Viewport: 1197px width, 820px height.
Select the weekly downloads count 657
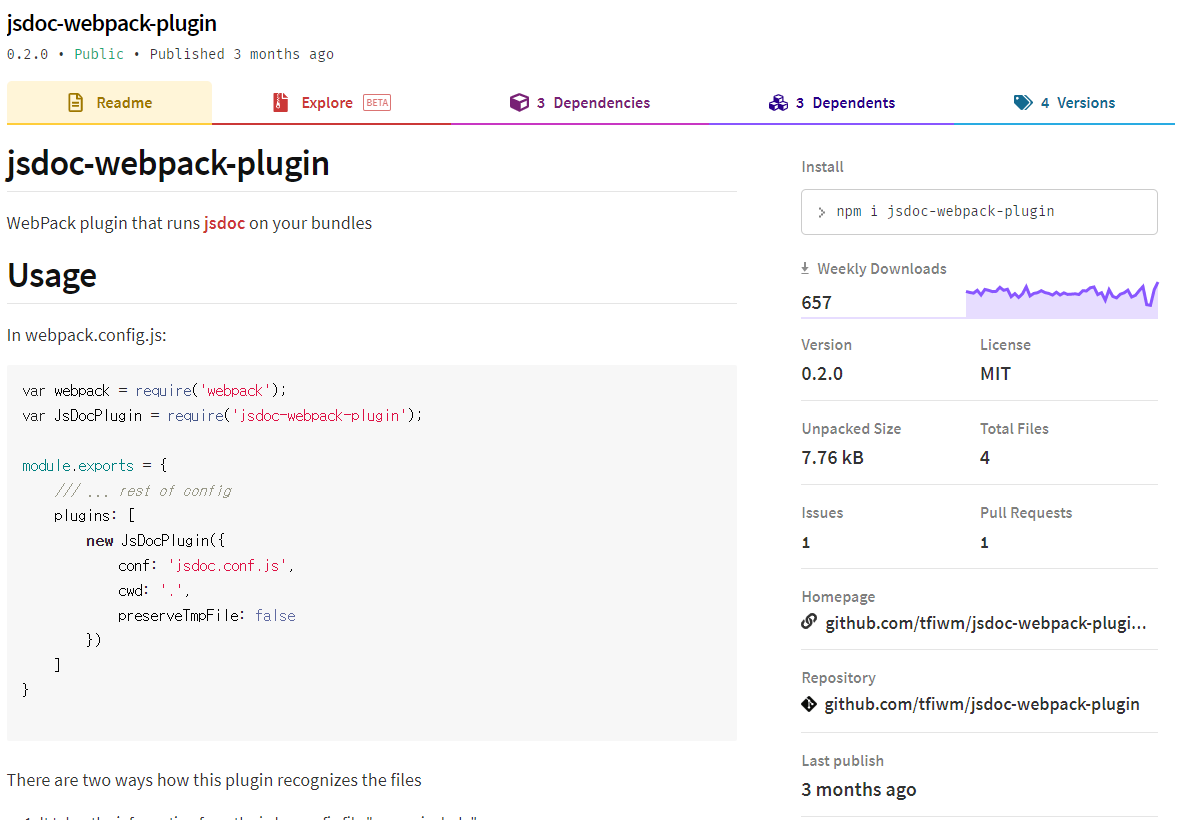(x=816, y=303)
